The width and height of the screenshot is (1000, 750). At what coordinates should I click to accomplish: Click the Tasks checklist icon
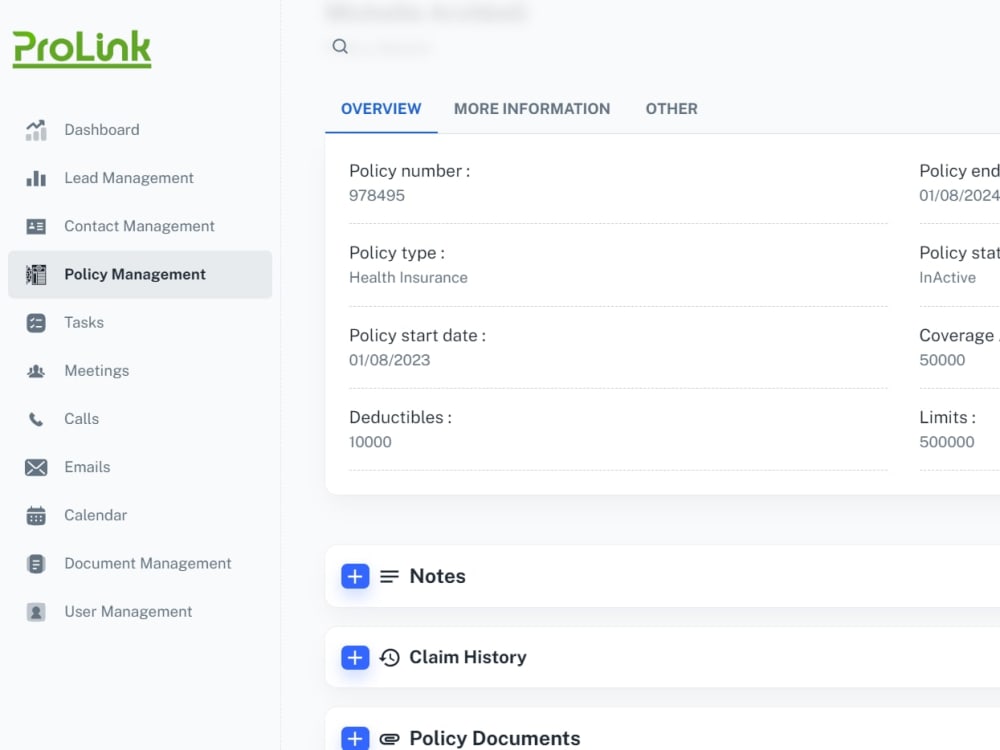pyautogui.click(x=36, y=323)
